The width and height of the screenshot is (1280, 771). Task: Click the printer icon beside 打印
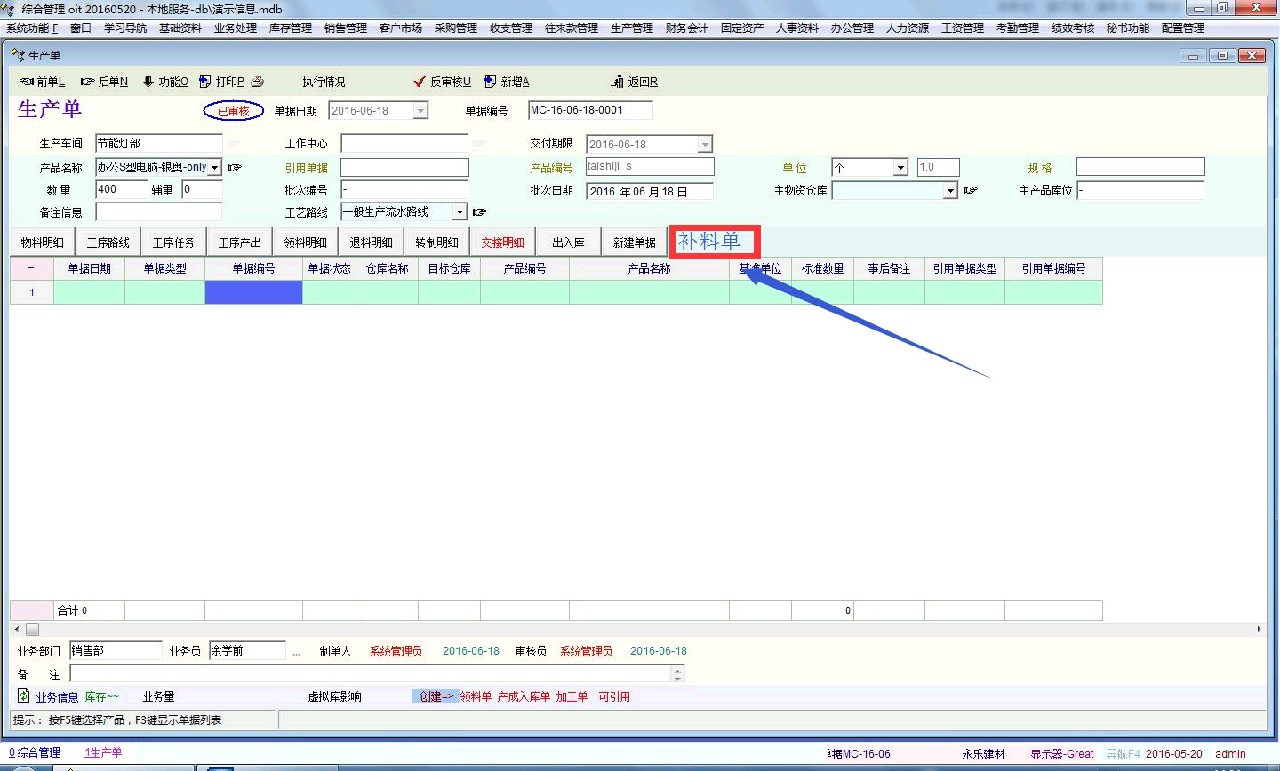(x=257, y=81)
